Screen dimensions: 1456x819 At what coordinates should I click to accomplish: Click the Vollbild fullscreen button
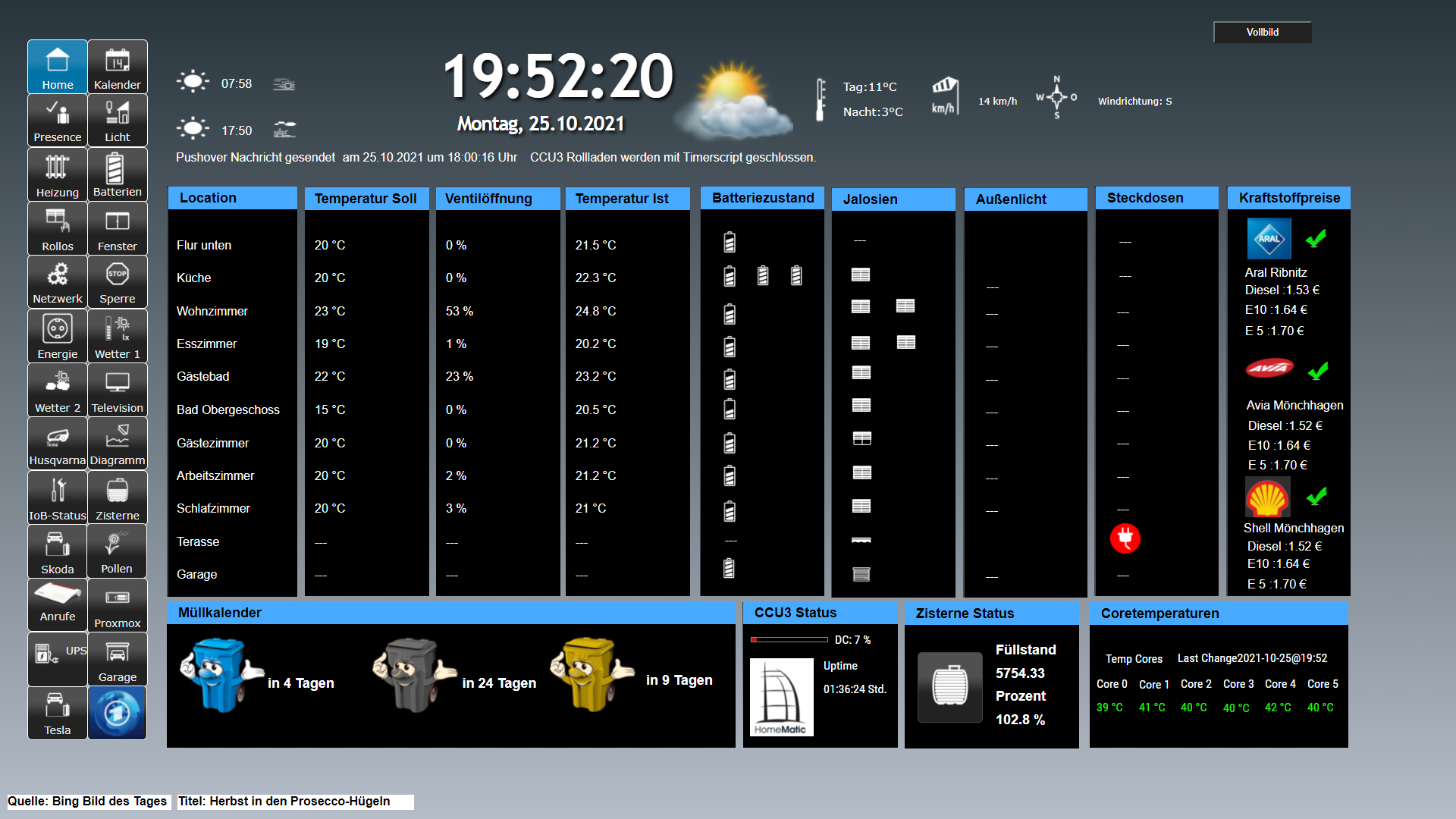[1262, 32]
